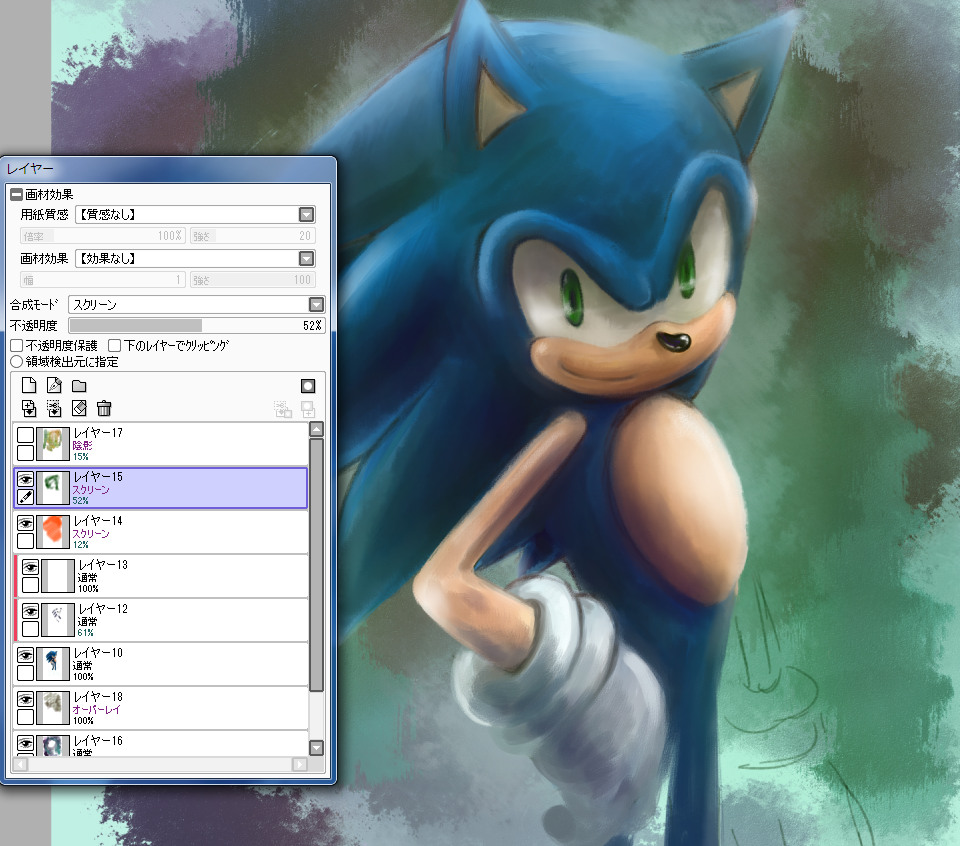Screen dimensions: 960x846
Task: Click the レイヤー panel title bar
Action: [168, 168]
